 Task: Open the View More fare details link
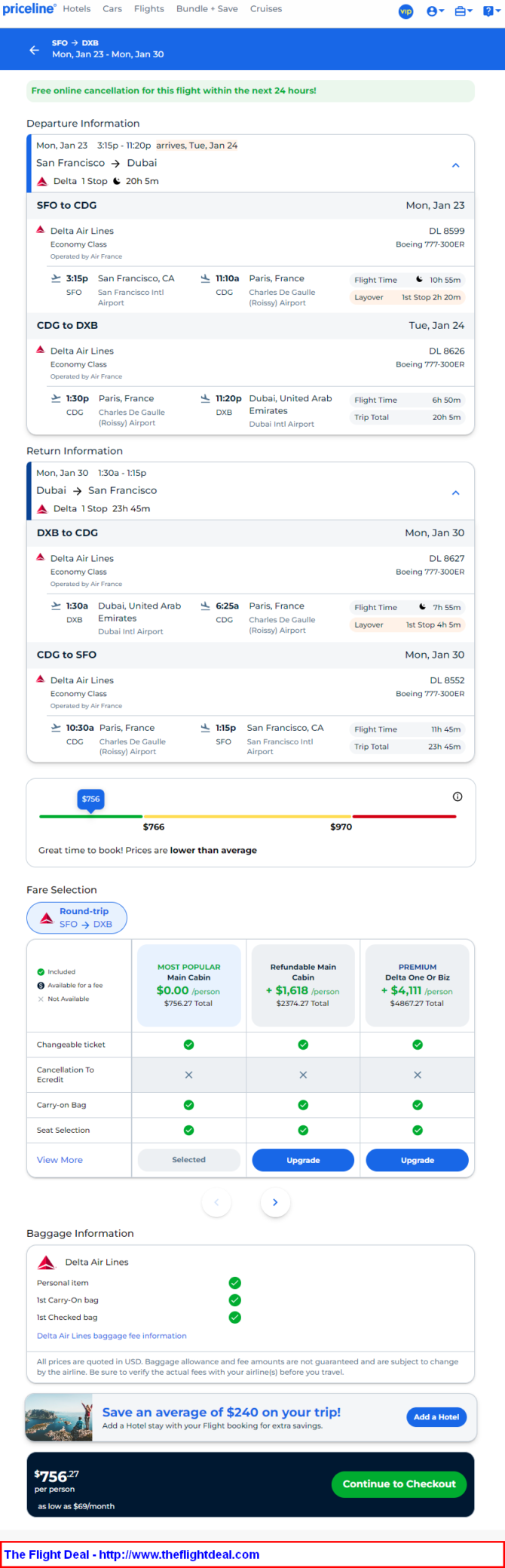[x=60, y=1160]
